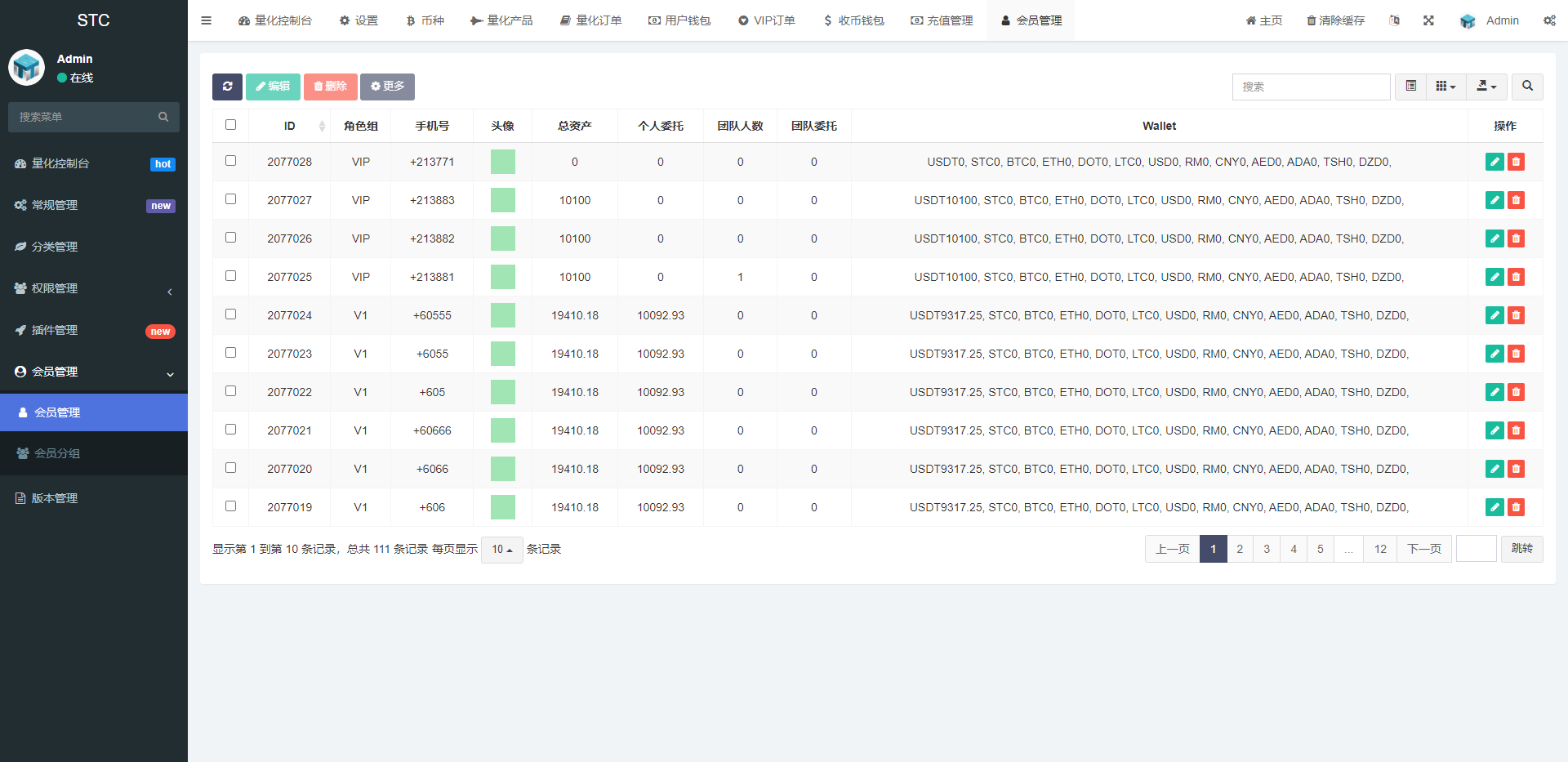The image size is (1568, 762).
Task: Check the select-all checkbox in the table header
Action: (231, 125)
